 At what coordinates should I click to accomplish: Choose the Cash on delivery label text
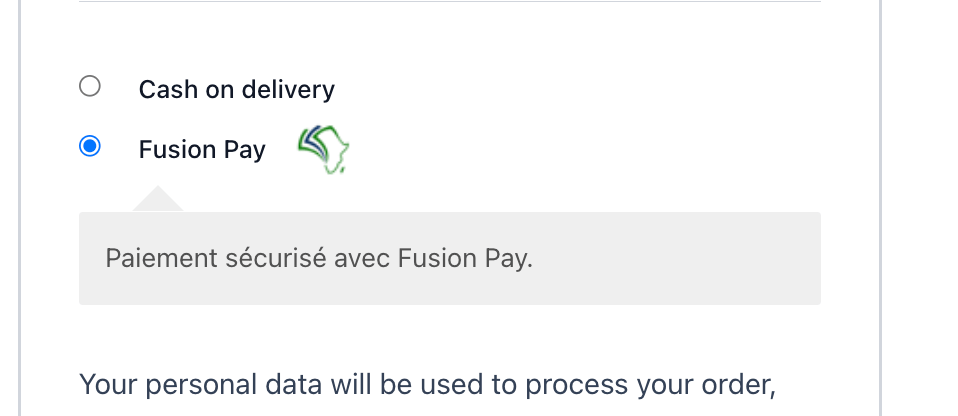click(x=236, y=89)
